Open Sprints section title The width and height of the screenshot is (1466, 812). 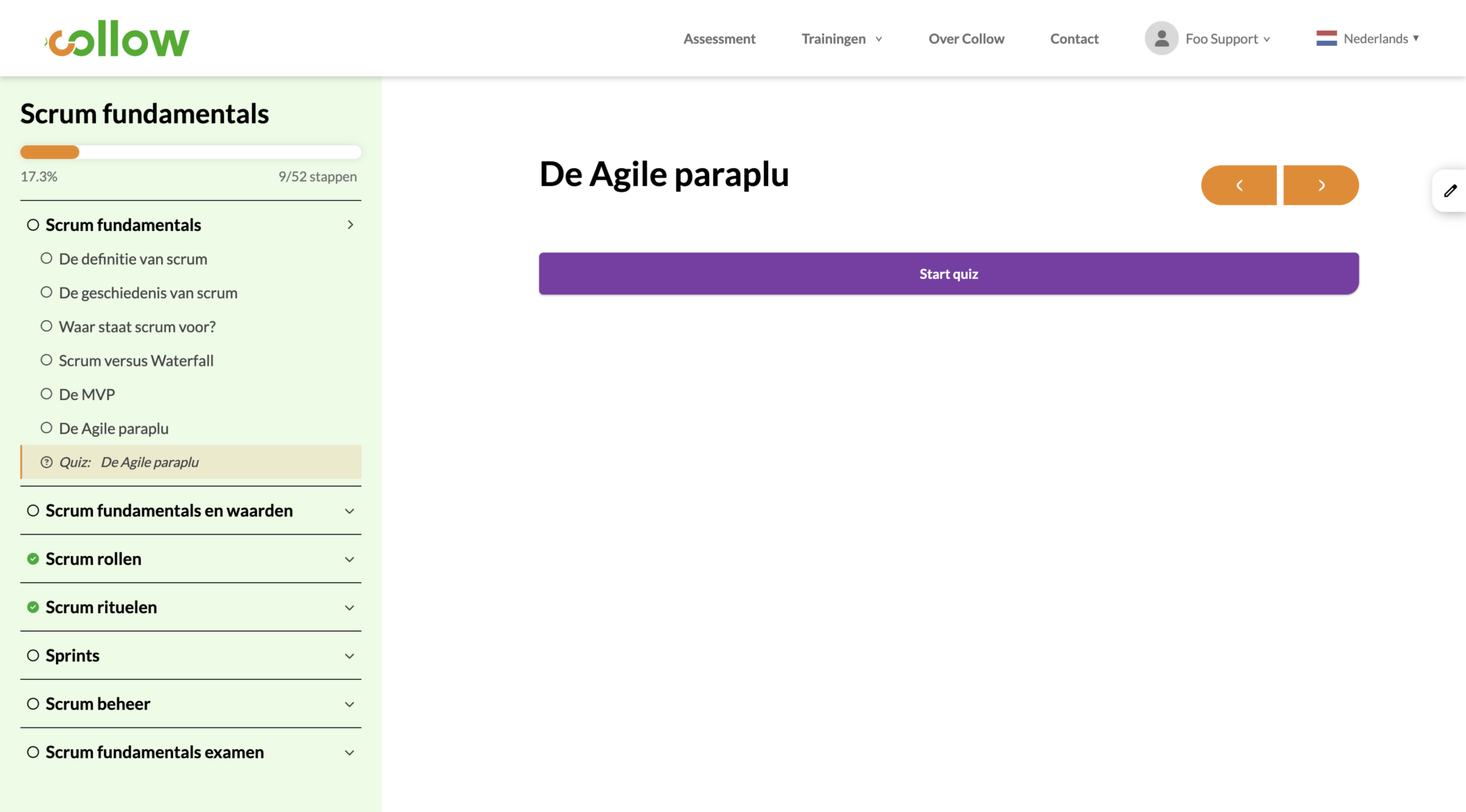72,656
